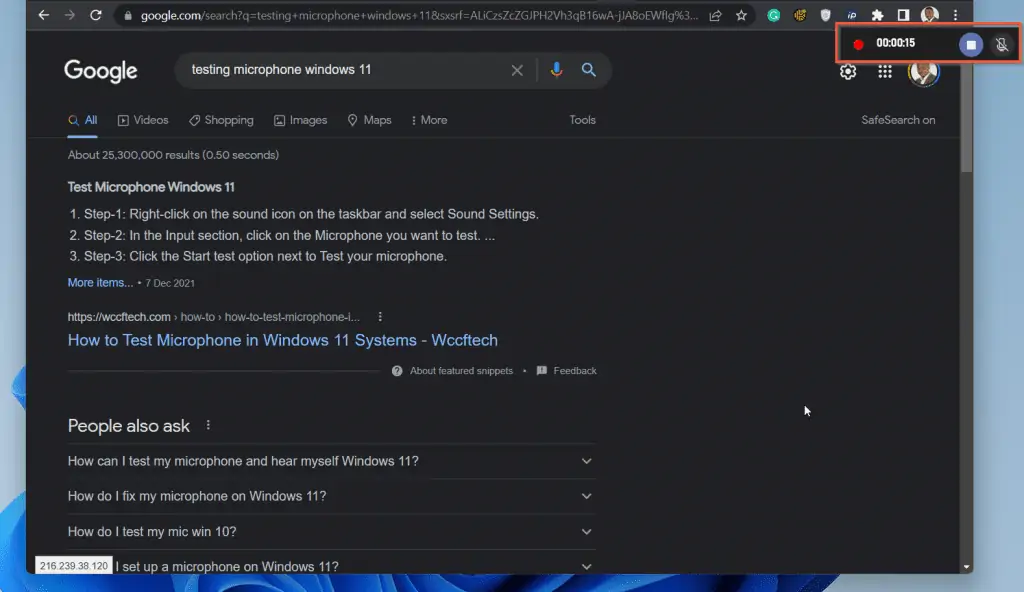Image resolution: width=1024 pixels, height=592 pixels.
Task: Open the People also ask options menu
Action: tap(207, 424)
